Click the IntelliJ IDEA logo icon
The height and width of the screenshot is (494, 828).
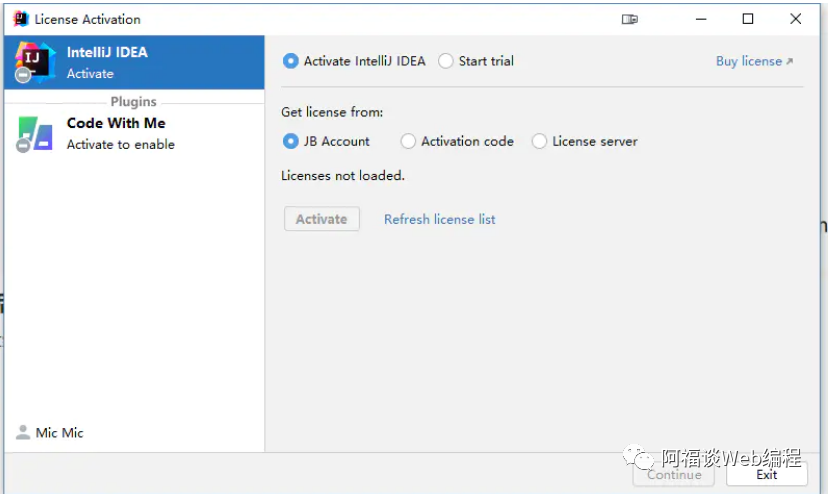[34, 62]
